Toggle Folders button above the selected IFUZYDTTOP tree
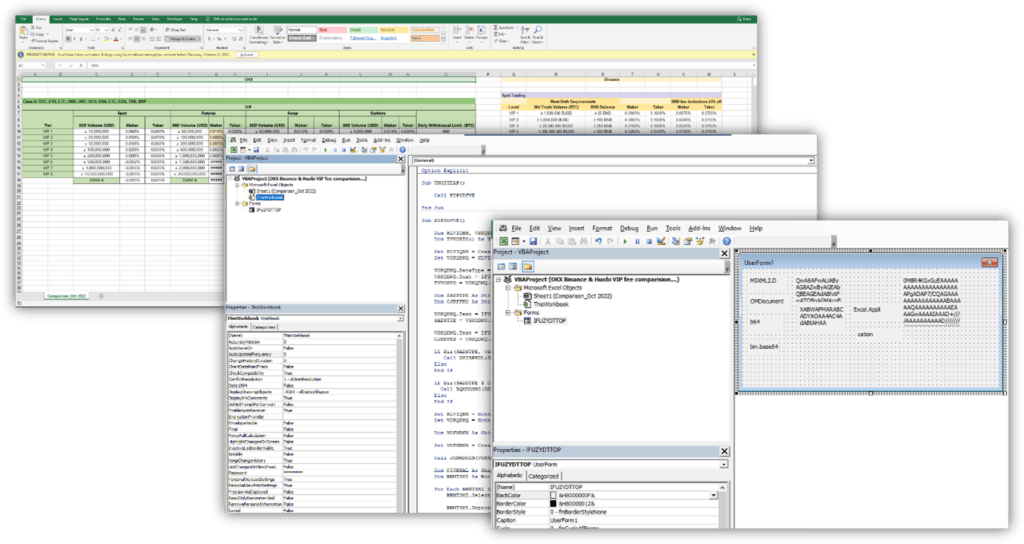Screen dimensions: 1024x544 tap(527, 267)
